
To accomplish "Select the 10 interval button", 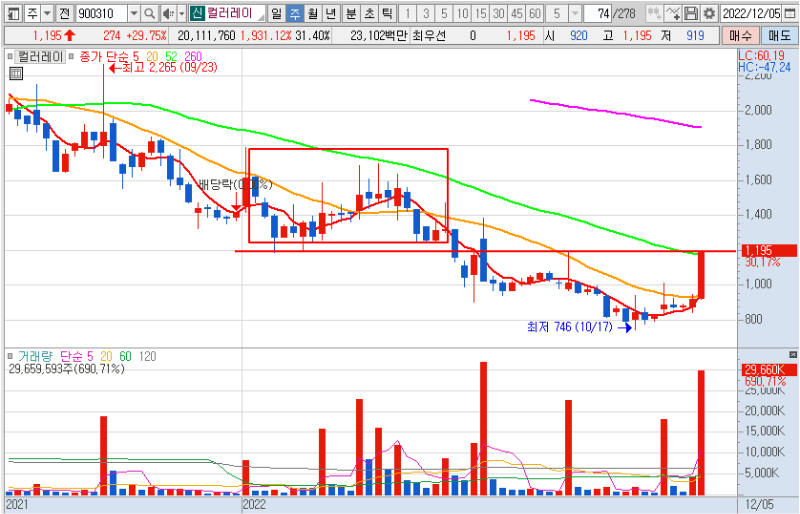I will [x=462, y=13].
